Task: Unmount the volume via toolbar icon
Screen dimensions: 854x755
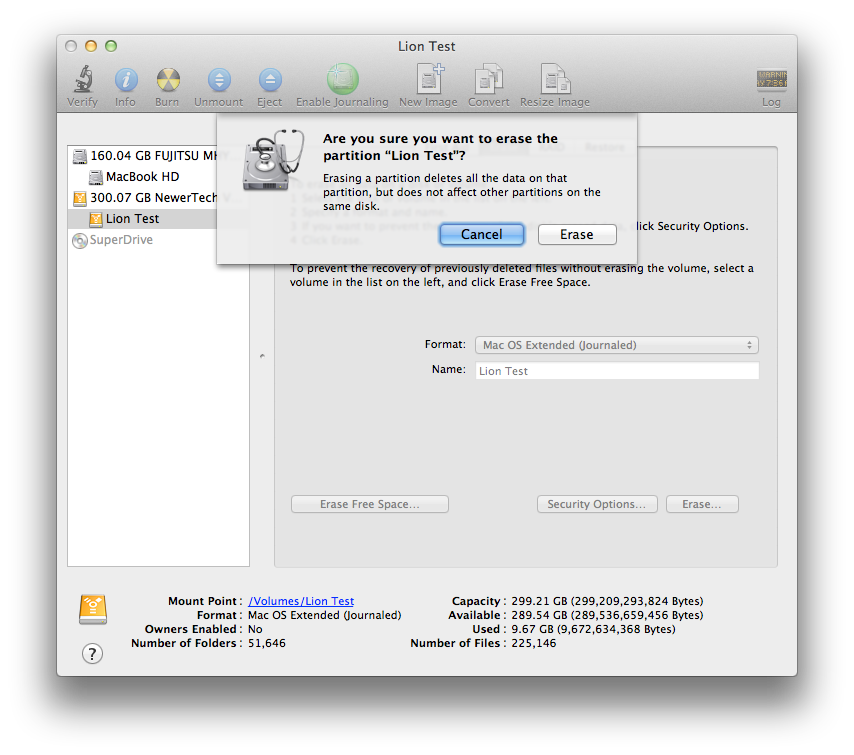Action: (x=219, y=80)
